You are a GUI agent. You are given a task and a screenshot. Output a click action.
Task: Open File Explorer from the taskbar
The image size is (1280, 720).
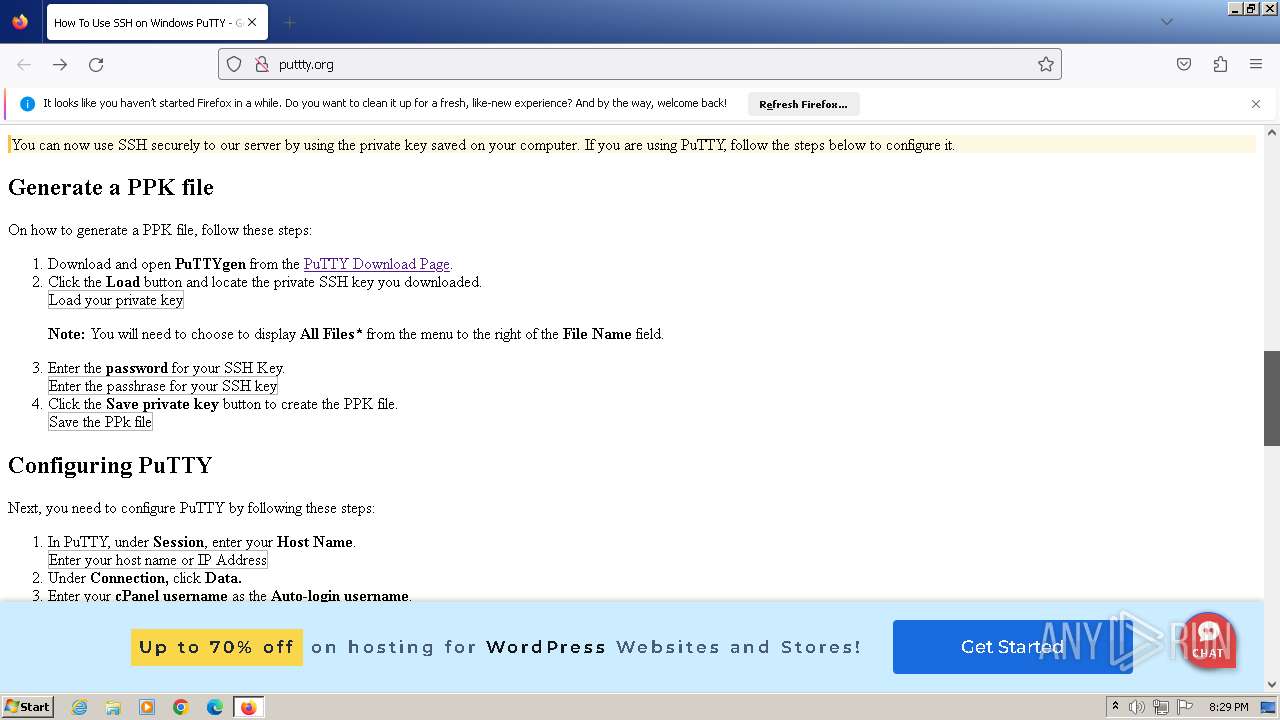pyautogui.click(x=113, y=707)
